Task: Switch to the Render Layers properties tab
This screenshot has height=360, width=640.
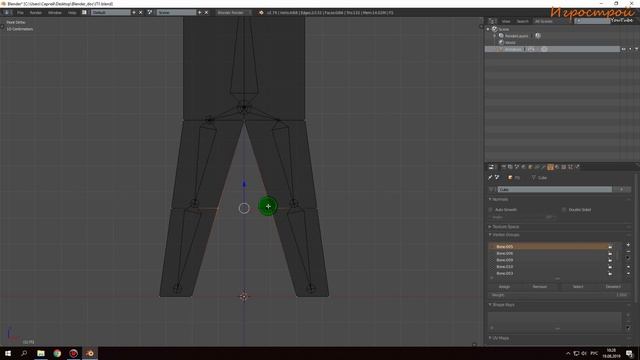Action: (510, 167)
